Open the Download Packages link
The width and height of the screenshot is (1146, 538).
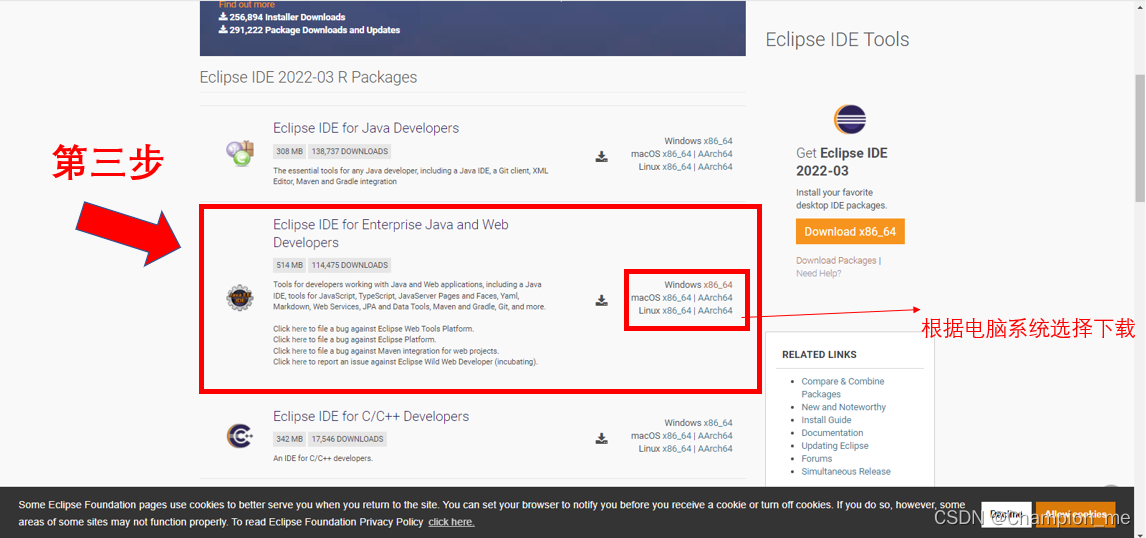click(x=836, y=260)
